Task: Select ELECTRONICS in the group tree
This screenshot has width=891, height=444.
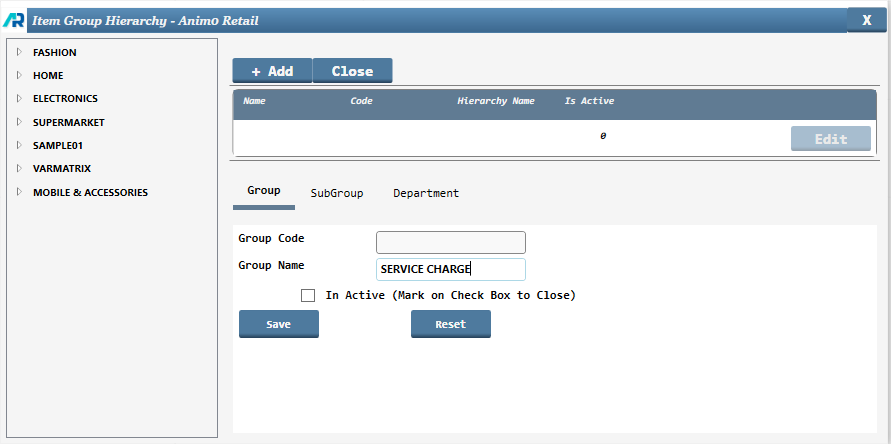Action: pyautogui.click(x=65, y=99)
